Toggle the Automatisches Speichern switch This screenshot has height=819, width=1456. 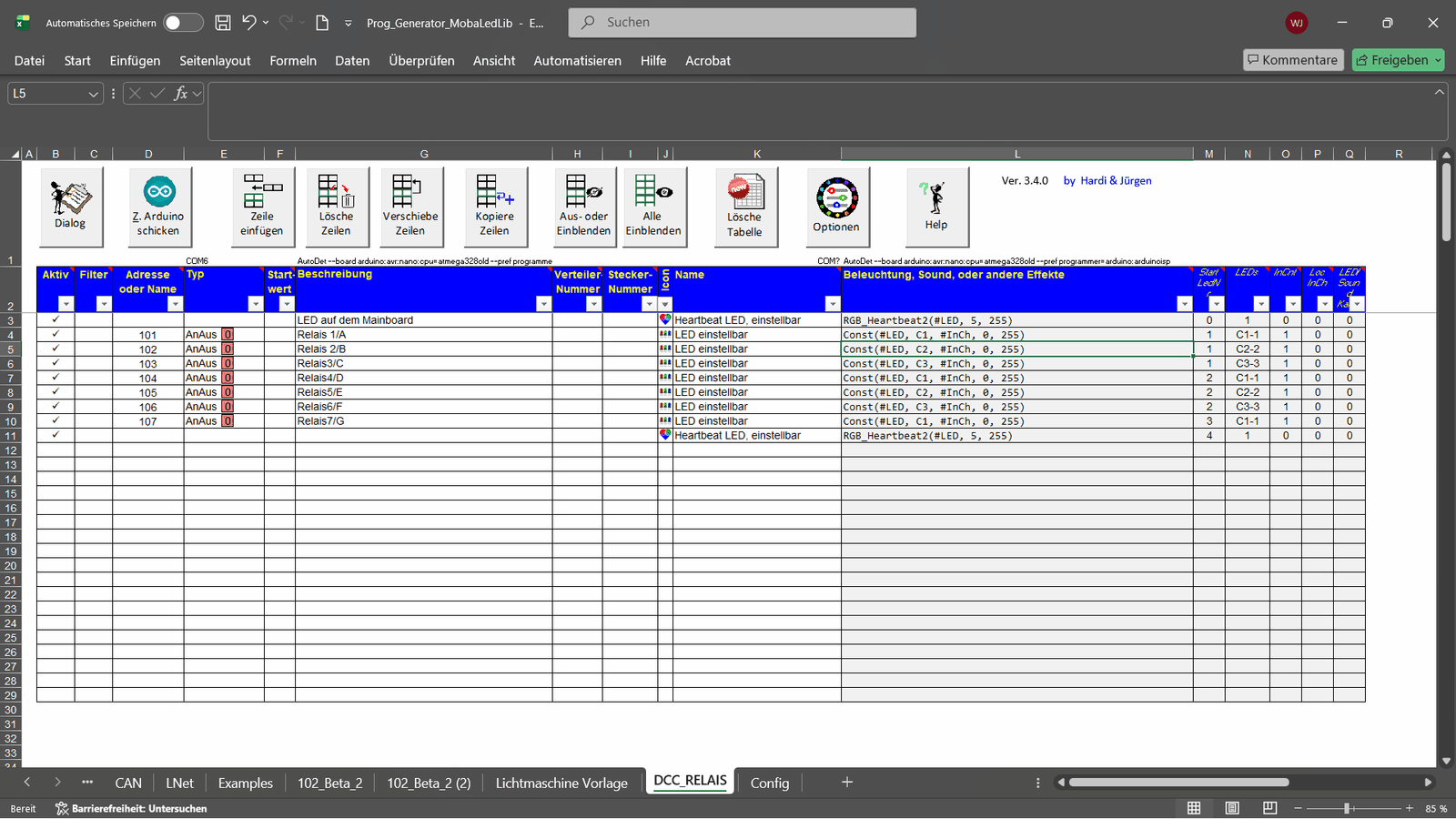coord(183,23)
